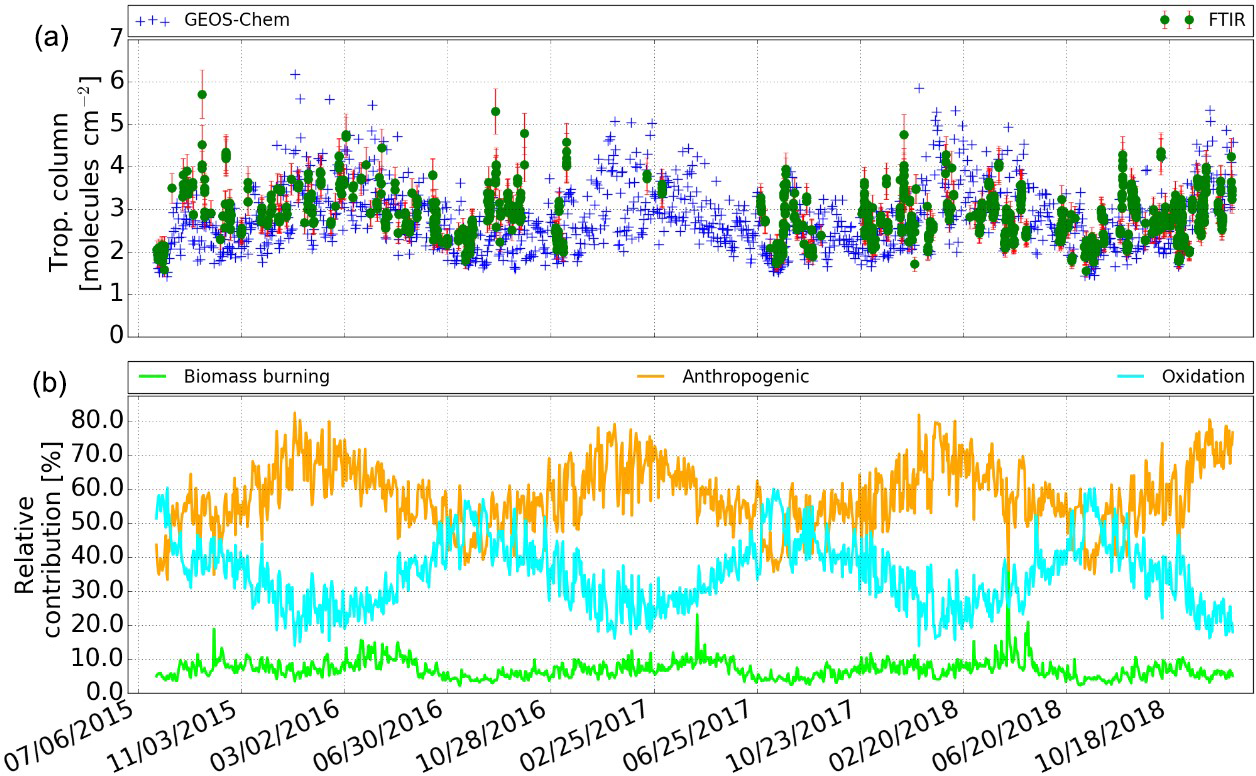The width and height of the screenshot is (1256, 776).
Task: Click the panel (a) label
Action: coord(51,37)
